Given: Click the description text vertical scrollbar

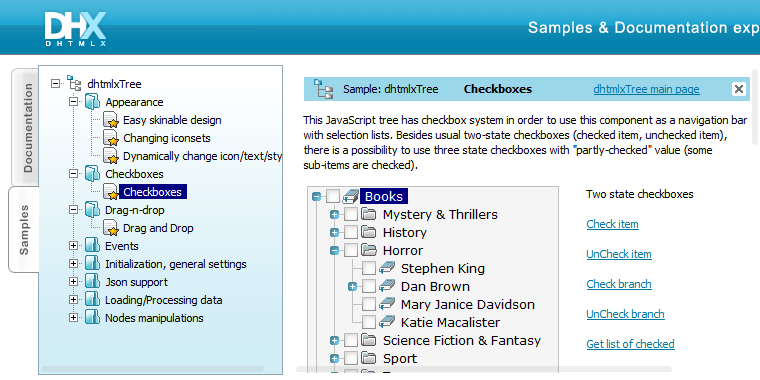Looking at the screenshot, I should coord(754,107).
